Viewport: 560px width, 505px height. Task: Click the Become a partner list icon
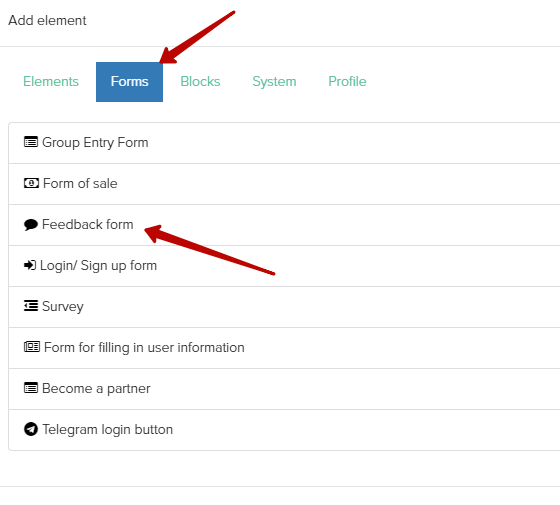coord(31,388)
